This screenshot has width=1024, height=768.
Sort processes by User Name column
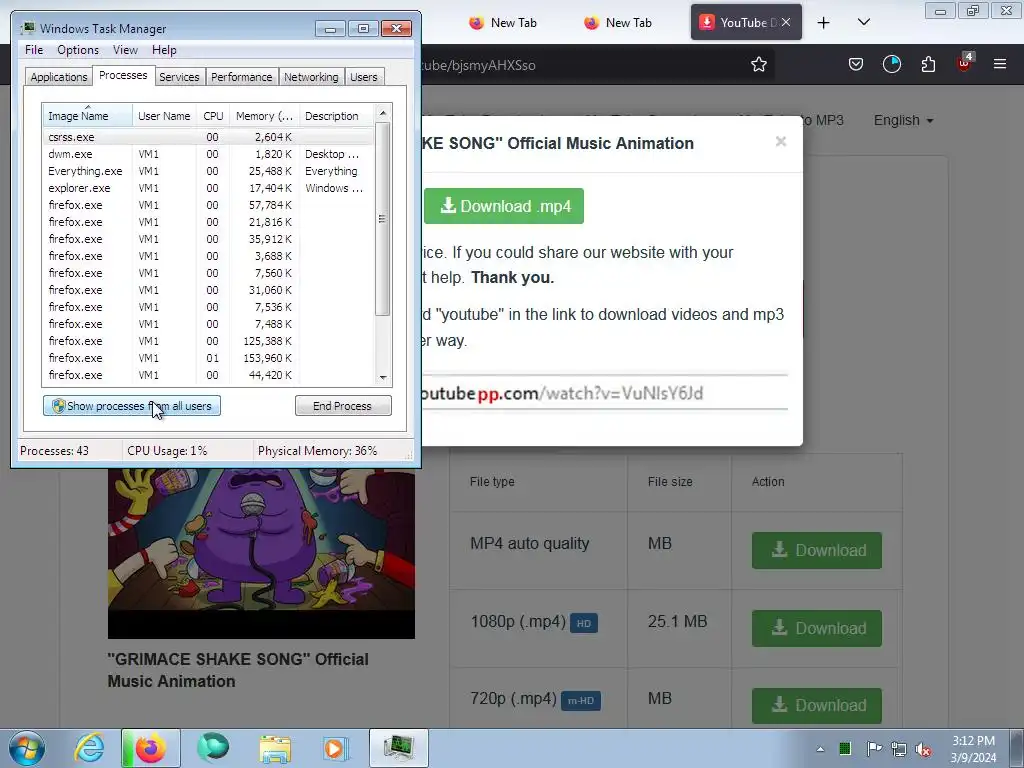pyautogui.click(x=165, y=116)
